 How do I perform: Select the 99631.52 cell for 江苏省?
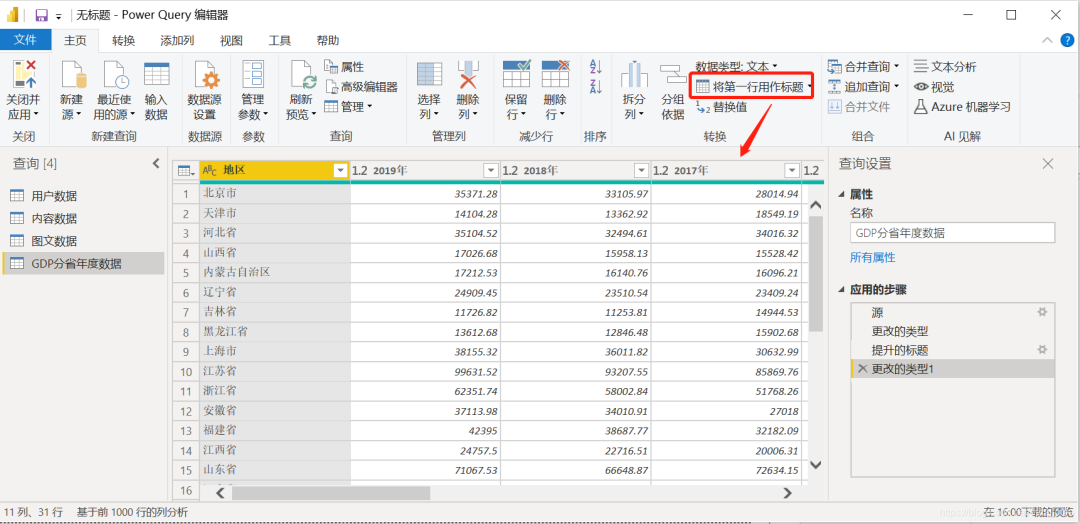tap(426, 371)
